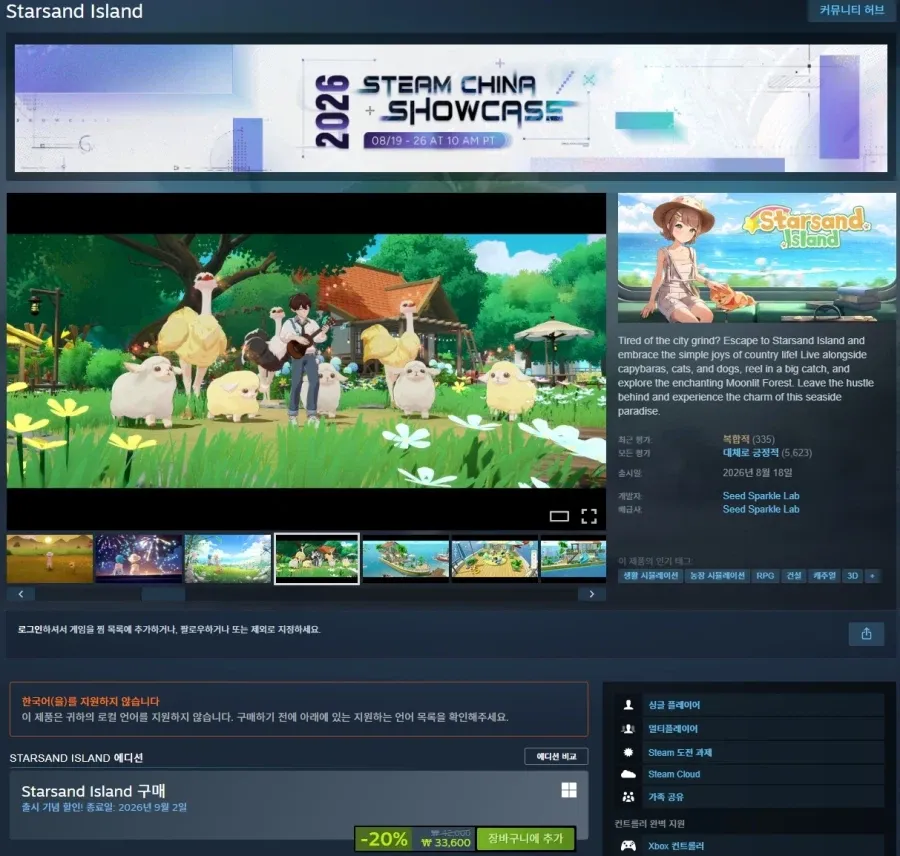Select the 건설 tag
Screen dimensions: 900x856
[794, 576]
